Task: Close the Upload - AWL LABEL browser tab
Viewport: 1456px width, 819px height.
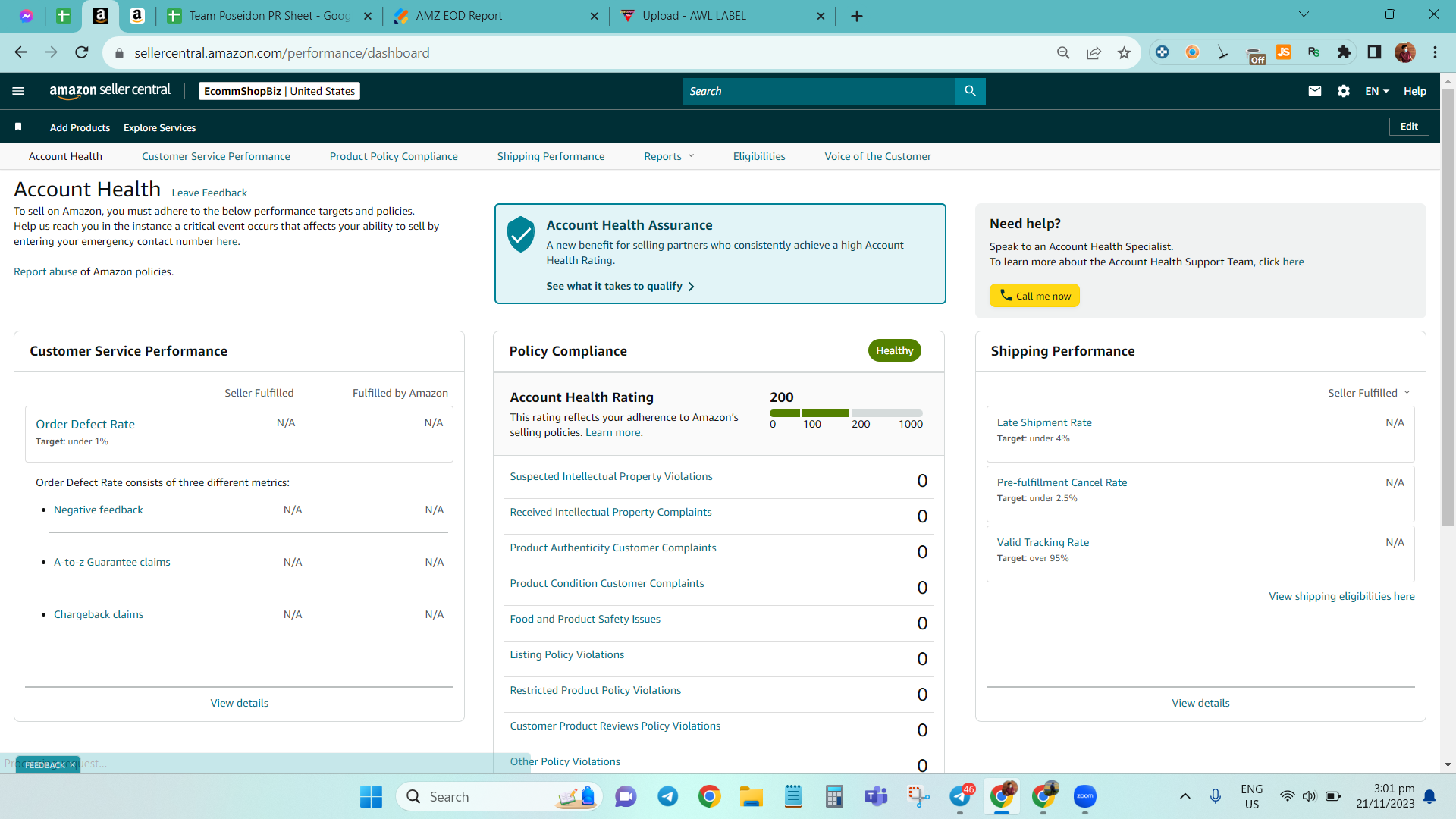Action: [821, 16]
